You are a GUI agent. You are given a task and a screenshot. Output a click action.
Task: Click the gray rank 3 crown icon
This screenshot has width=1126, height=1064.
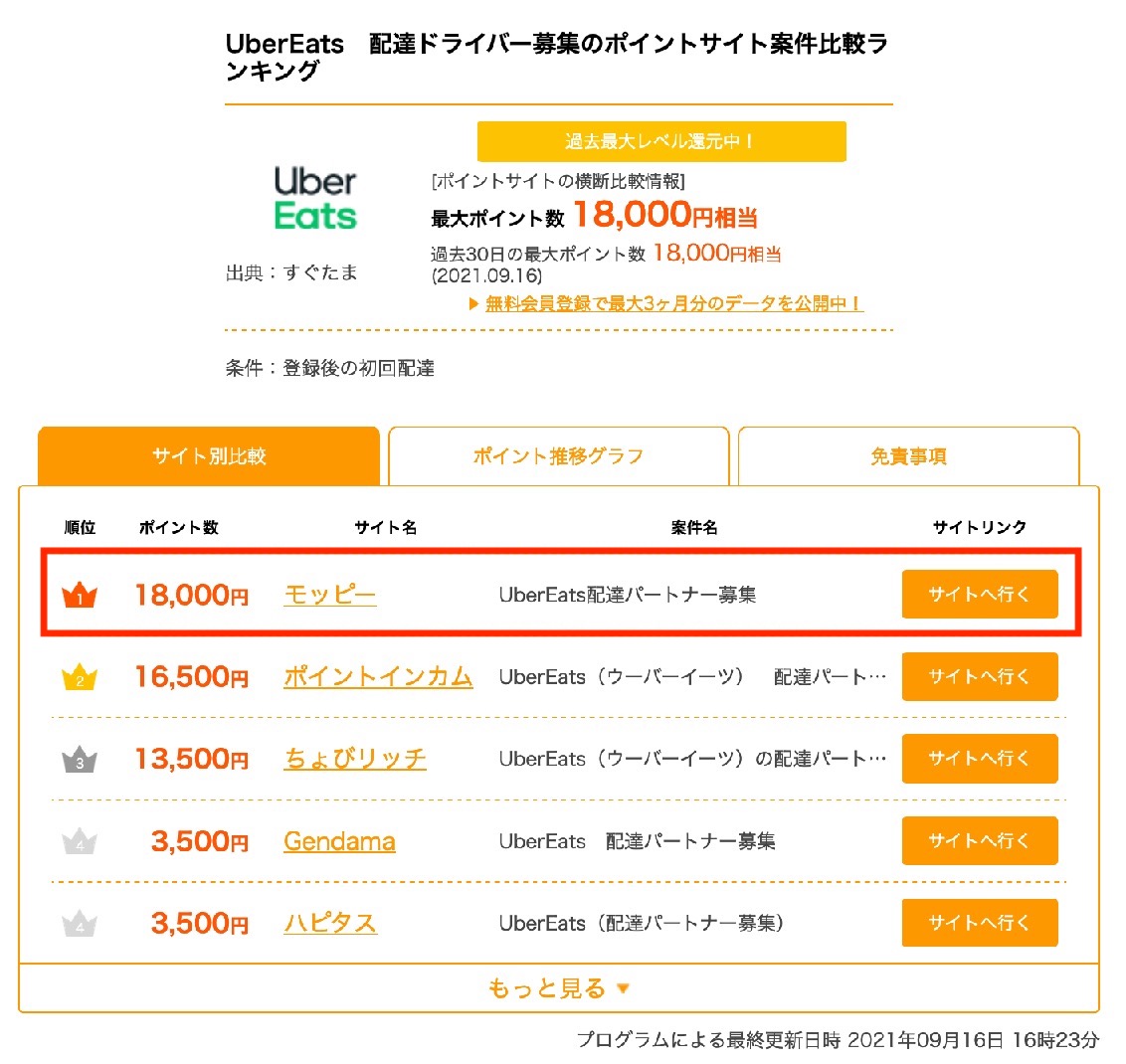[80, 759]
